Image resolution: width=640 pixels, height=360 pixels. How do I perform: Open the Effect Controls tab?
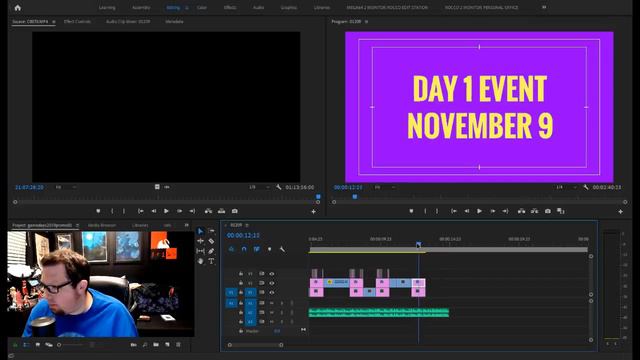pos(77,21)
